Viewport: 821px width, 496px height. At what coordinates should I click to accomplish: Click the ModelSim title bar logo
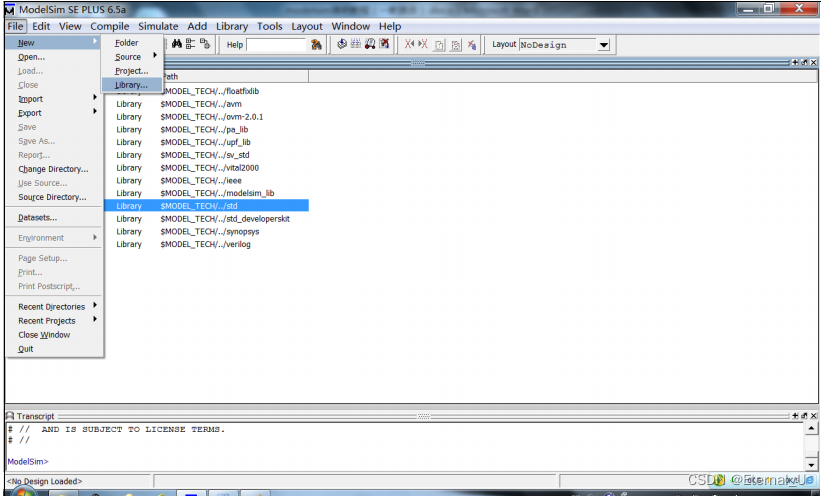9,10
